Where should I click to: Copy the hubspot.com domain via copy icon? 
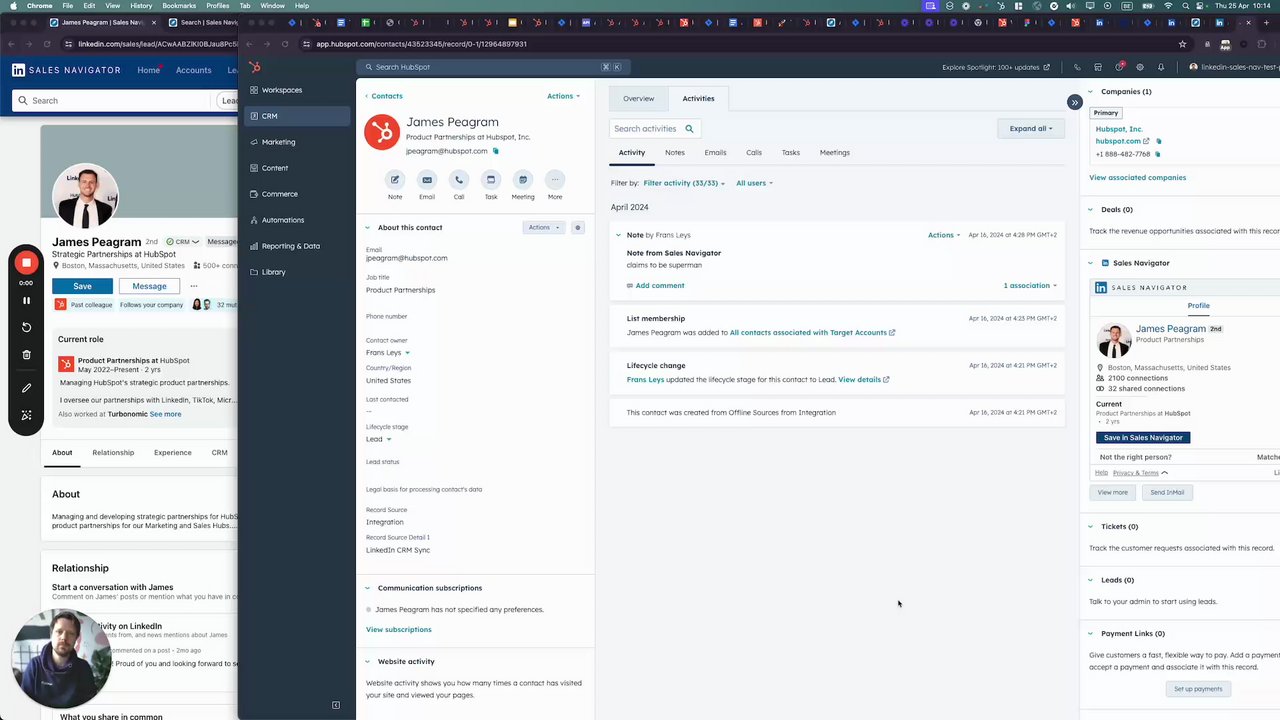click(1159, 141)
